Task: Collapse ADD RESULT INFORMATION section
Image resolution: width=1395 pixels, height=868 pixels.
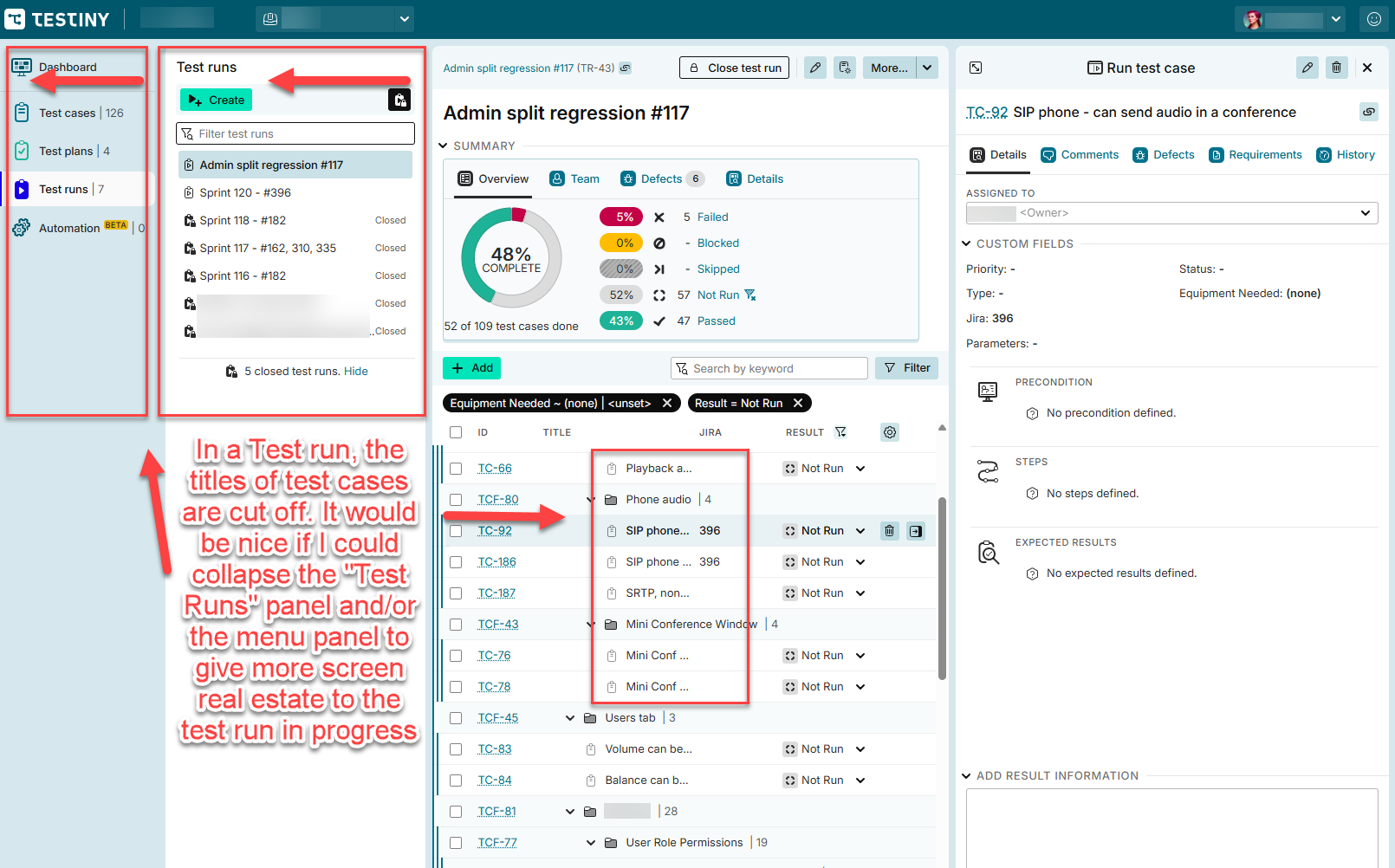Action: 966,776
